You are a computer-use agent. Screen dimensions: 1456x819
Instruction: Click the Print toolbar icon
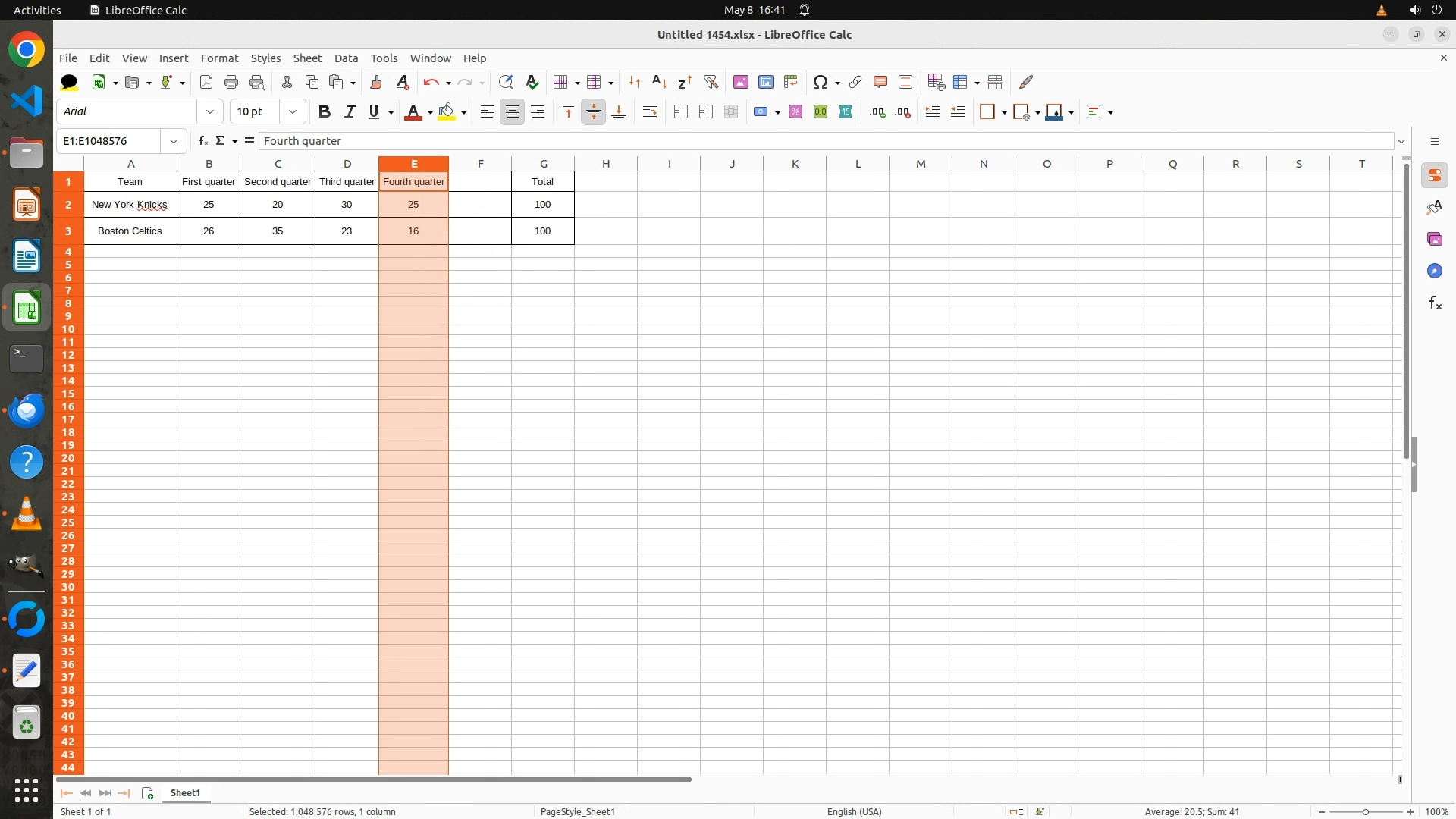[231, 82]
